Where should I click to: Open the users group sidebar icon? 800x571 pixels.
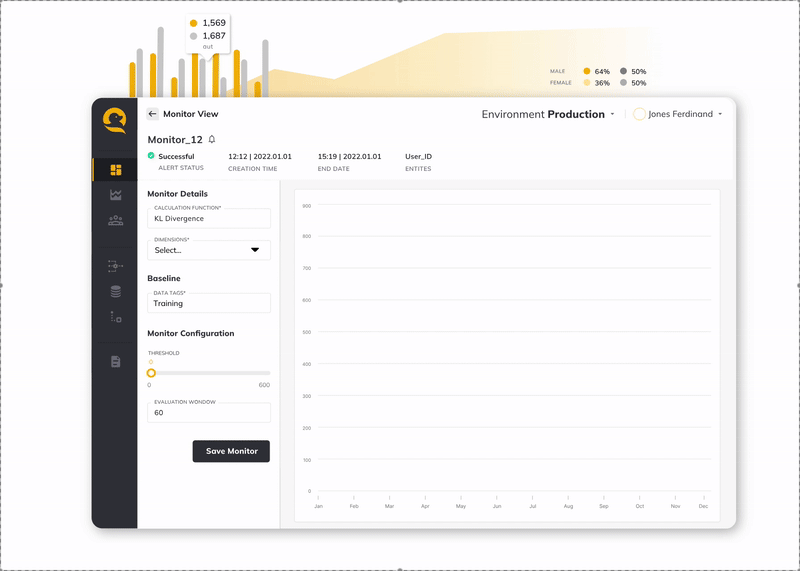click(116, 220)
